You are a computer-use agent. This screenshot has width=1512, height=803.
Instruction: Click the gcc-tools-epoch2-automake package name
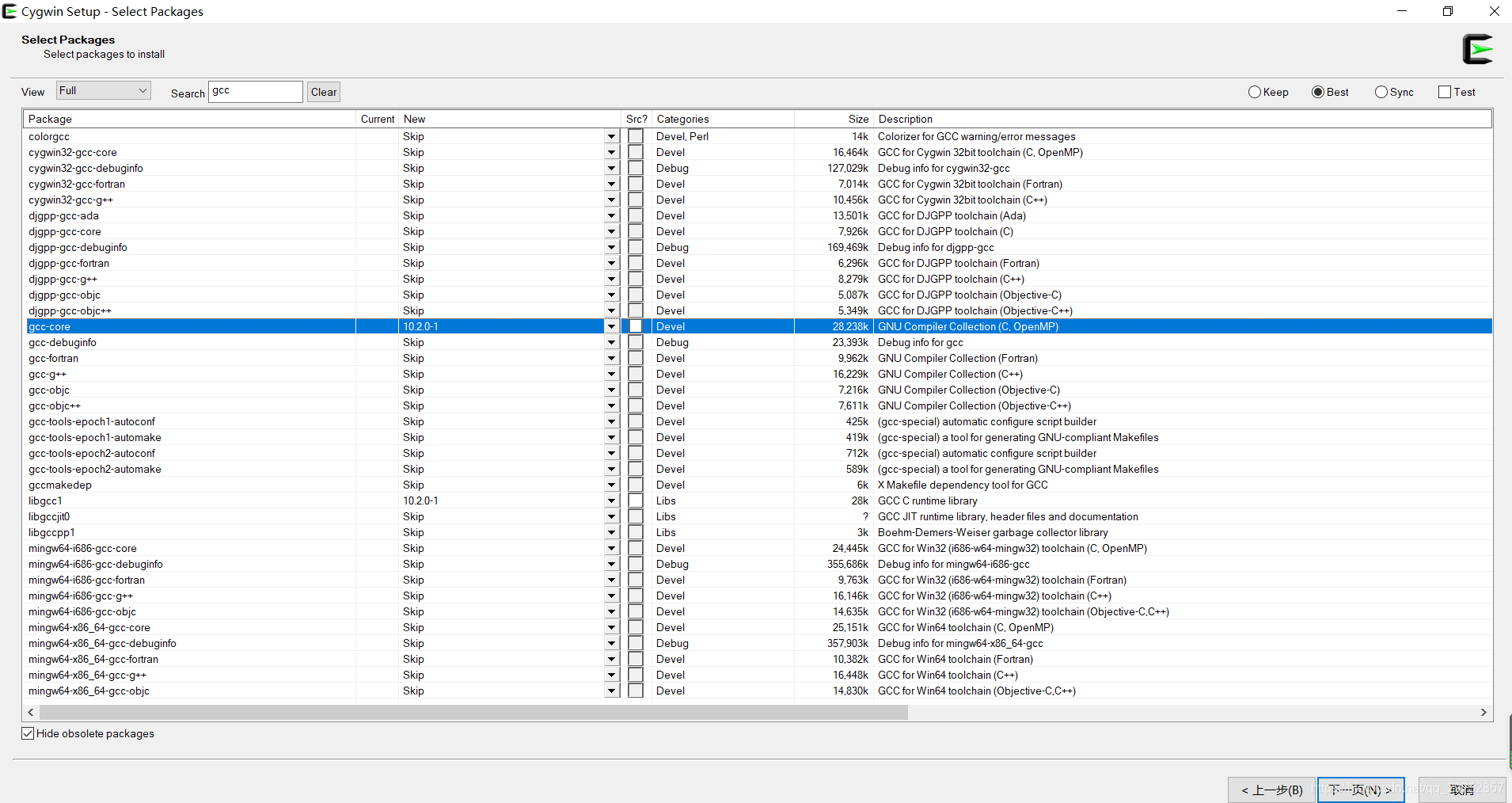(x=95, y=469)
